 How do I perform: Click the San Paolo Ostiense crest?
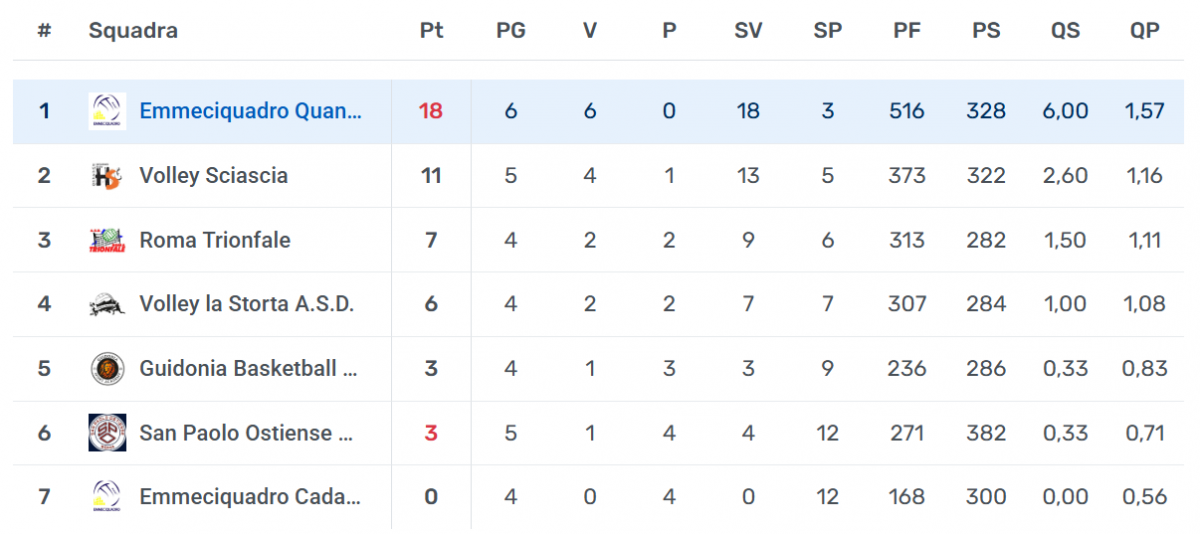[x=107, y=433]
